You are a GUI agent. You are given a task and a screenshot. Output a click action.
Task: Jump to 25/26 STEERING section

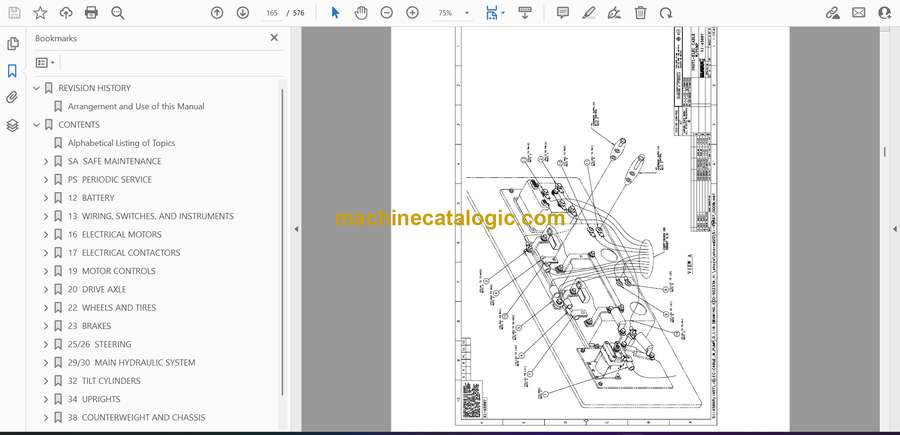point(100,344)
